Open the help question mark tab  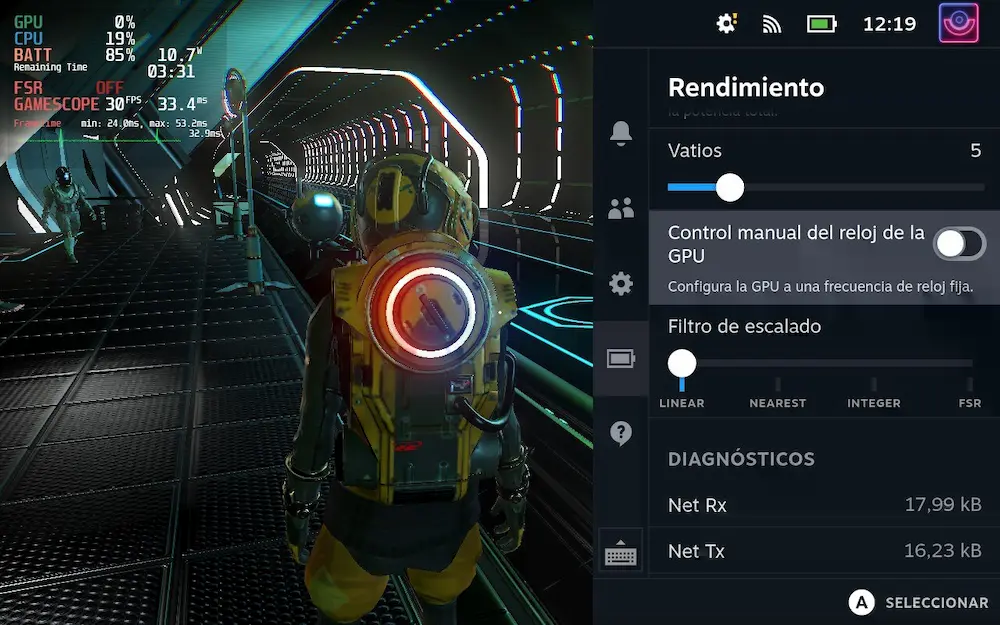point(621,434)
